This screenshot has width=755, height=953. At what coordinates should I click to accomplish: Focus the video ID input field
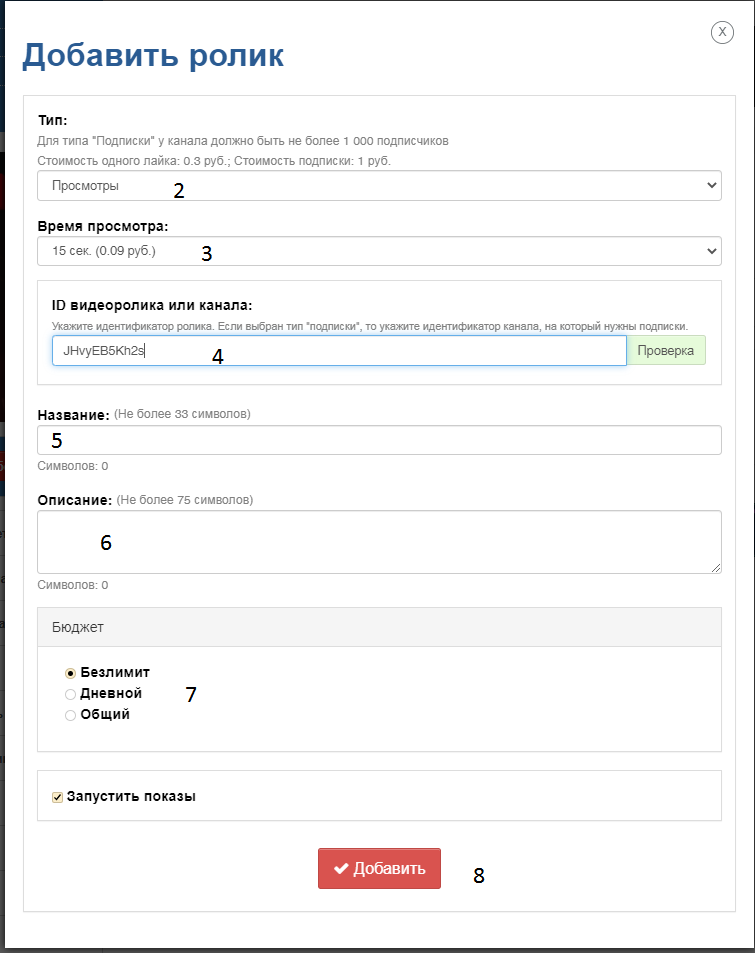339,351
